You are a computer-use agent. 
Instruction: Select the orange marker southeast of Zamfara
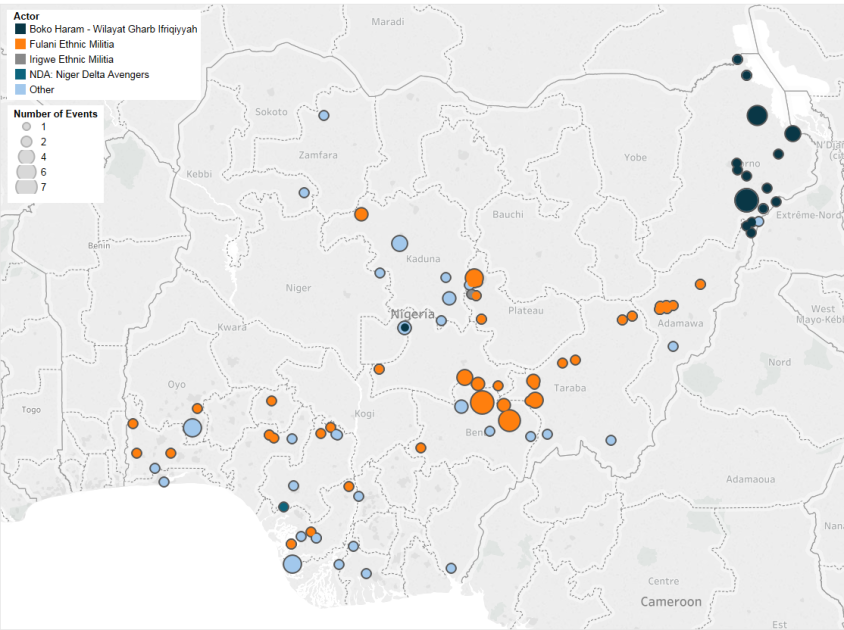tap(361, 214)
